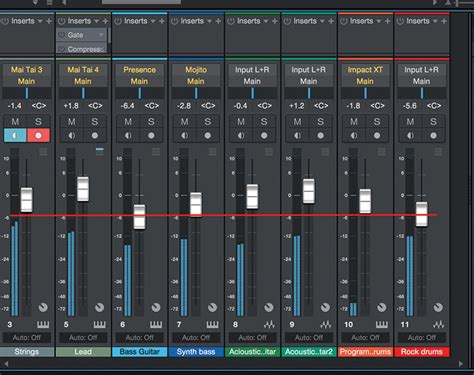Open Impact XT input selector
This screenshot has width=474, height=375.
(365, 70)
